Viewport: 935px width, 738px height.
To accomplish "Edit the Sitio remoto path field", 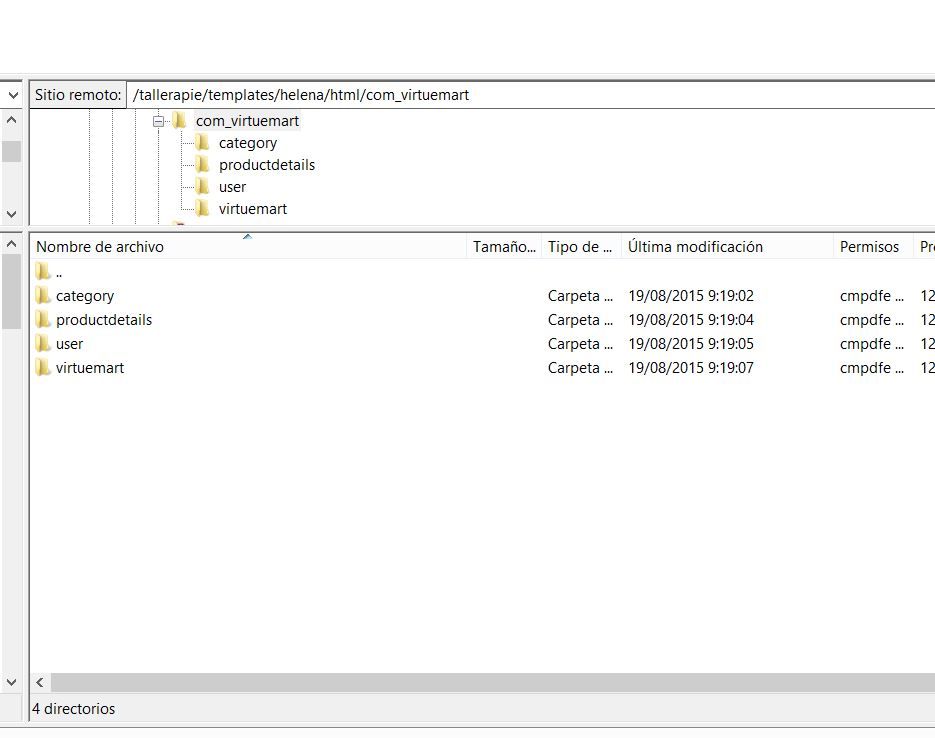I will 530,95.
